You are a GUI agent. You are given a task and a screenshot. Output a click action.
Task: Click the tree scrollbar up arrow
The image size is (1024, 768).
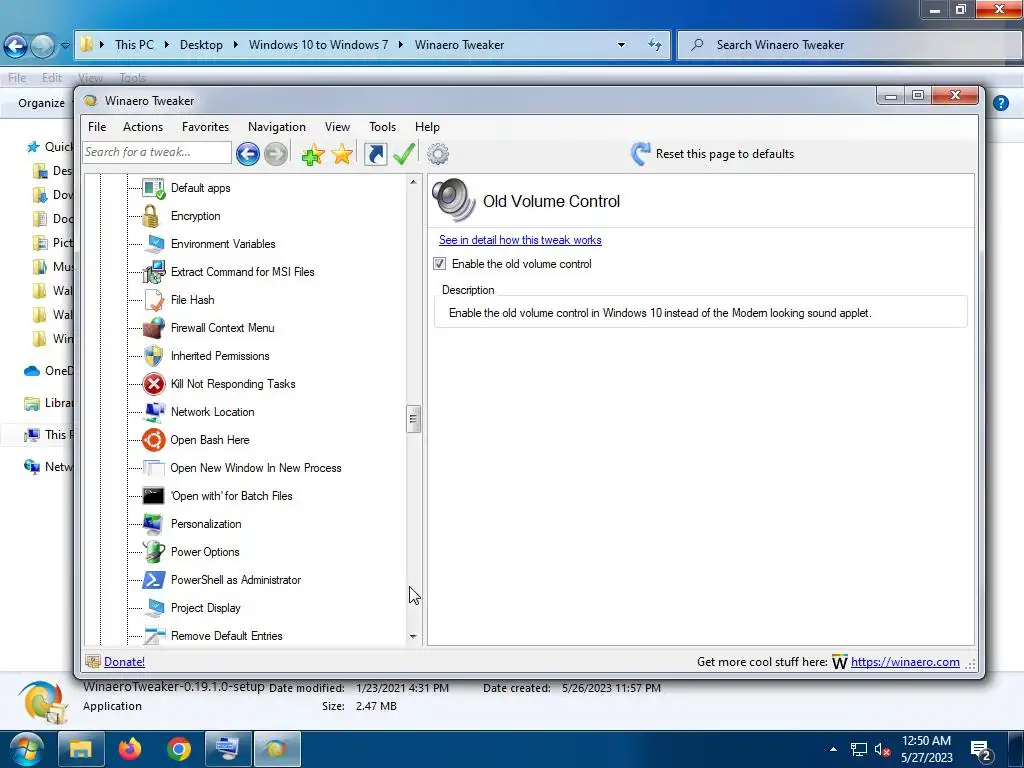pyautogui.click(x=413, y=182)
